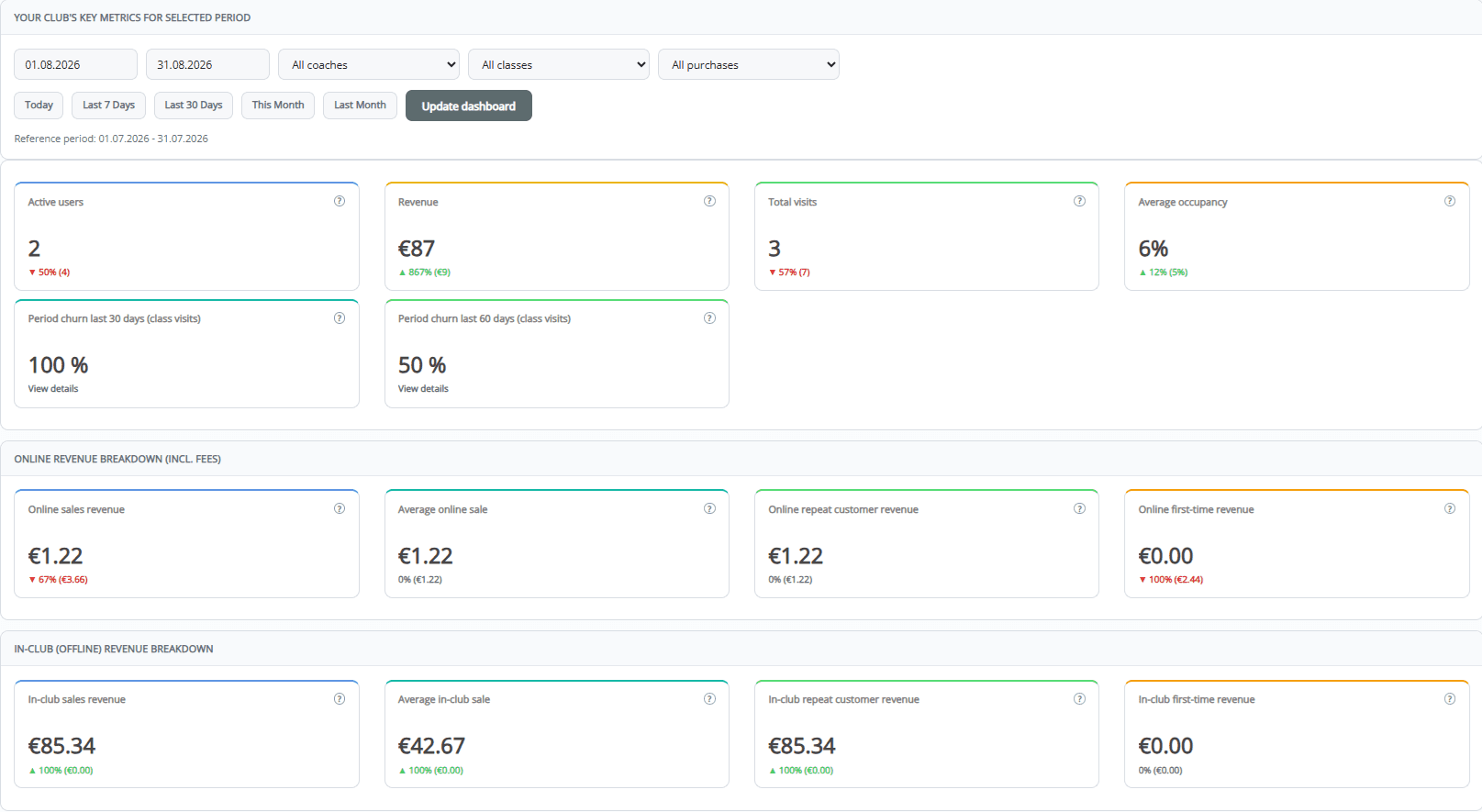Open the All classes dropdown
1482x812 pixels.
[x=559, y=64]
